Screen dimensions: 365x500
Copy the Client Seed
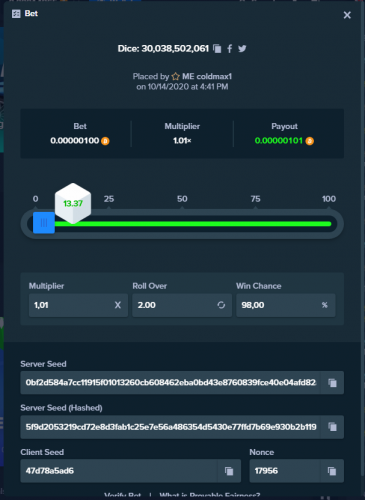click(x=229, y=471)
